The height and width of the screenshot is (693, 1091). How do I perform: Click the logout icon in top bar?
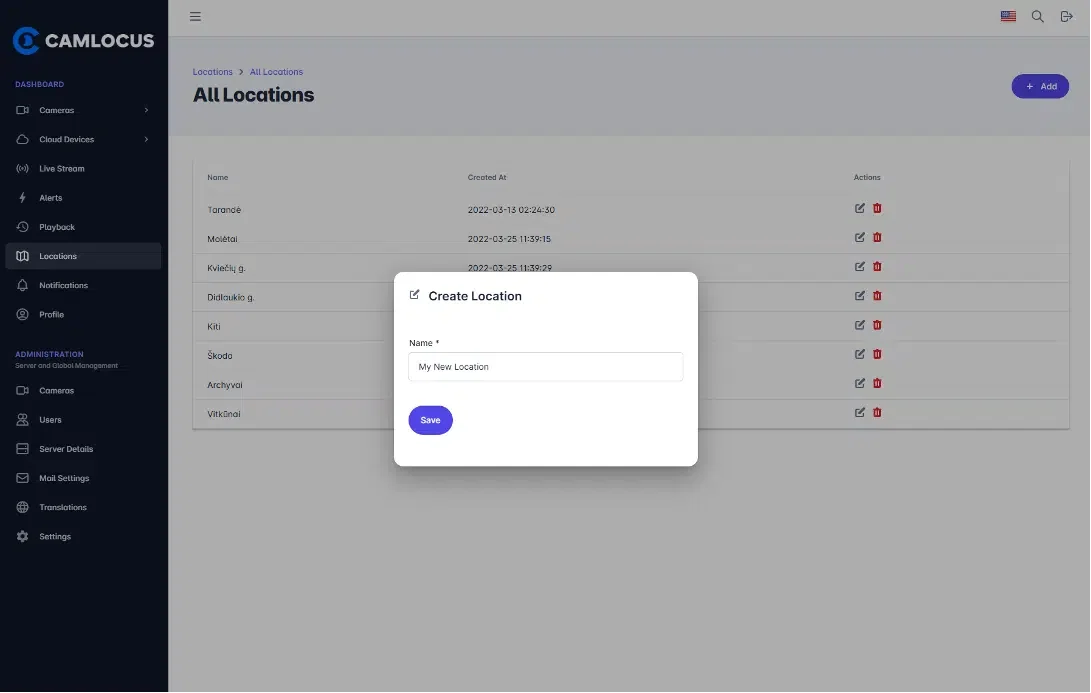tap(1067, 16)
